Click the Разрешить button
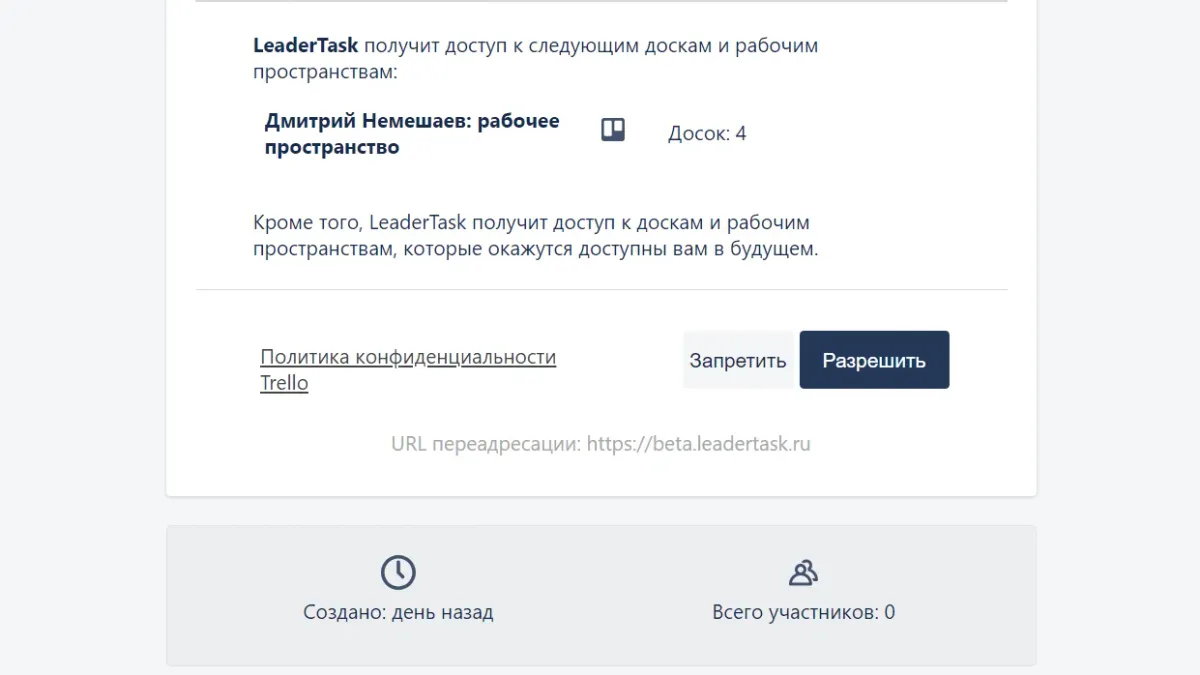The image size is (1200, 675). point(874,359)
